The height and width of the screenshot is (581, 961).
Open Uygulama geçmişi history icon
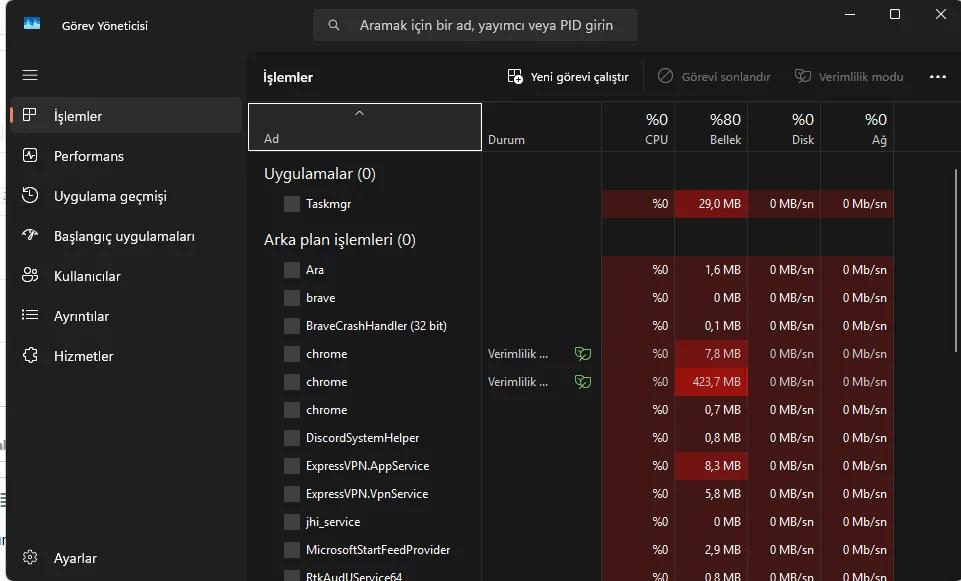pos(30,196)
